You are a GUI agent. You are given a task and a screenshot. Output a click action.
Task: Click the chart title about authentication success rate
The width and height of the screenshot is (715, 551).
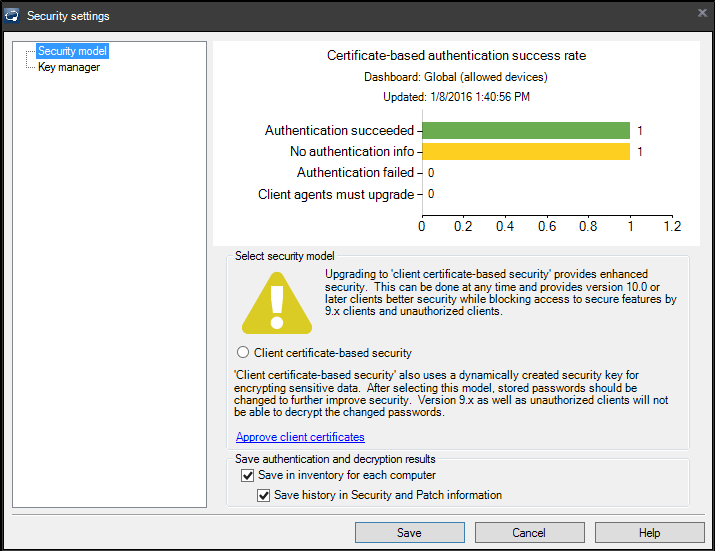click(456, 56)
